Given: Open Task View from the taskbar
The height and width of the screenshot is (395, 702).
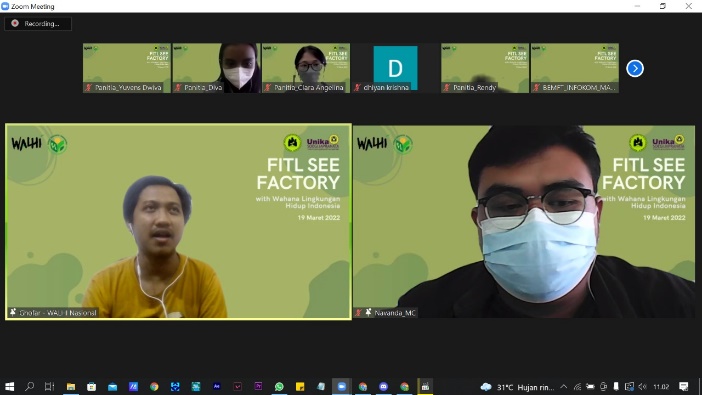Looking at the screenshot, I should point(50,386).
